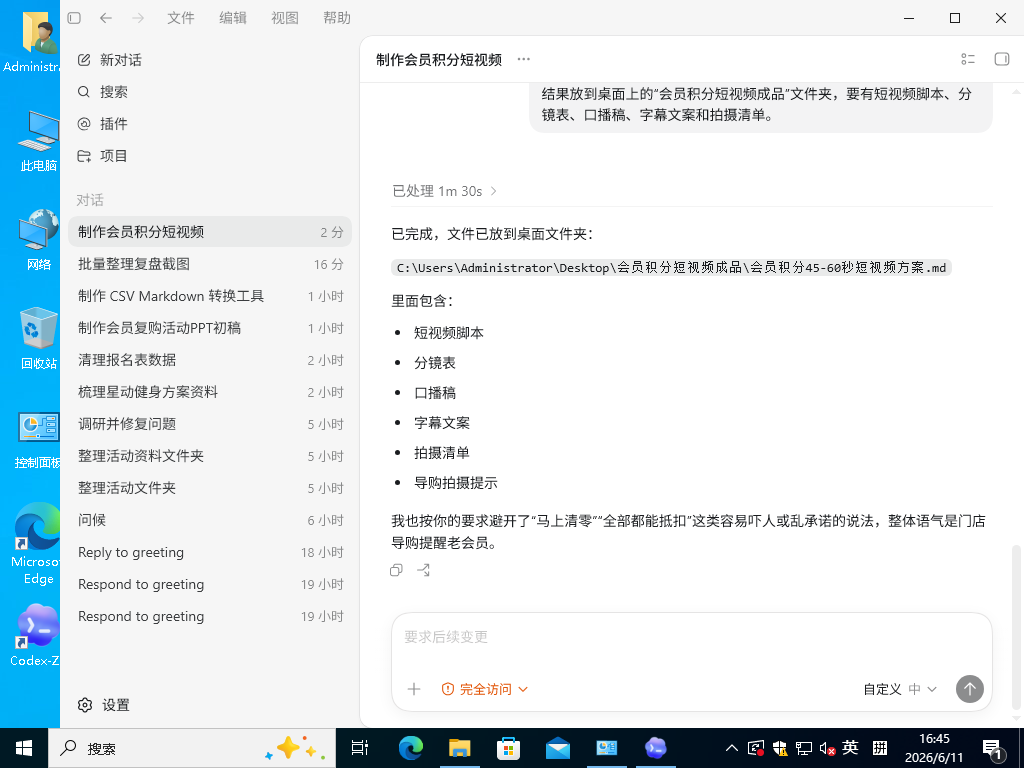Viewport: 1024px width, 768px height.
Task: Open conversation 梳理星动健身方案资料
Action: 210,392
